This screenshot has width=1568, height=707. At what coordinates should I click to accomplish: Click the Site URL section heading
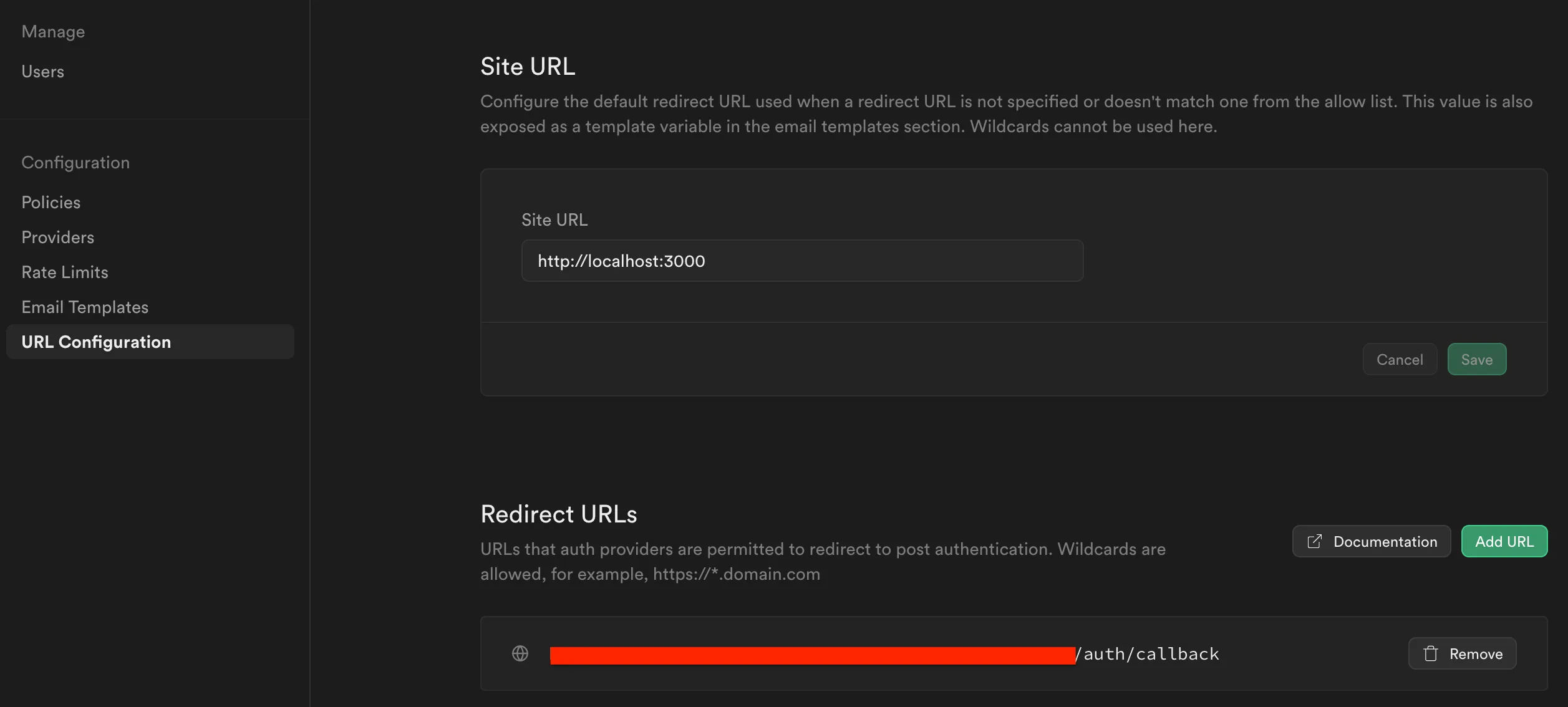click(527, 65)
